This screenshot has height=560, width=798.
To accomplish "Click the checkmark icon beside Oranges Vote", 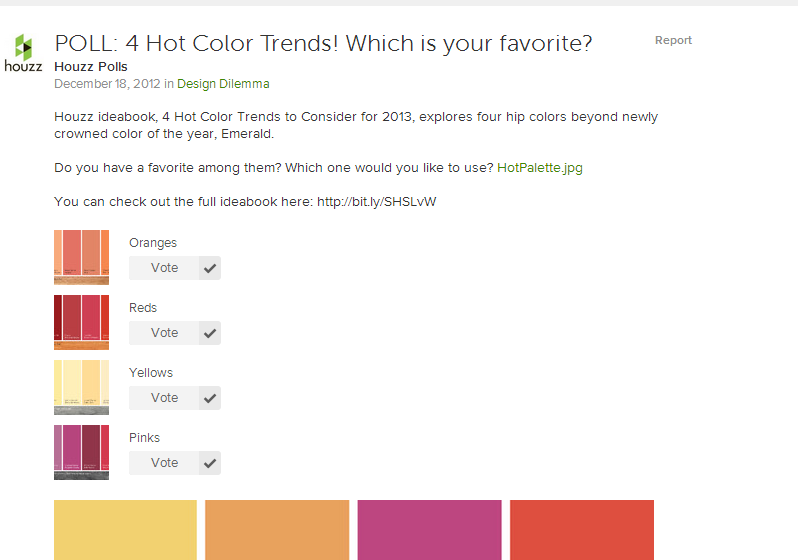I will point(210,268).
